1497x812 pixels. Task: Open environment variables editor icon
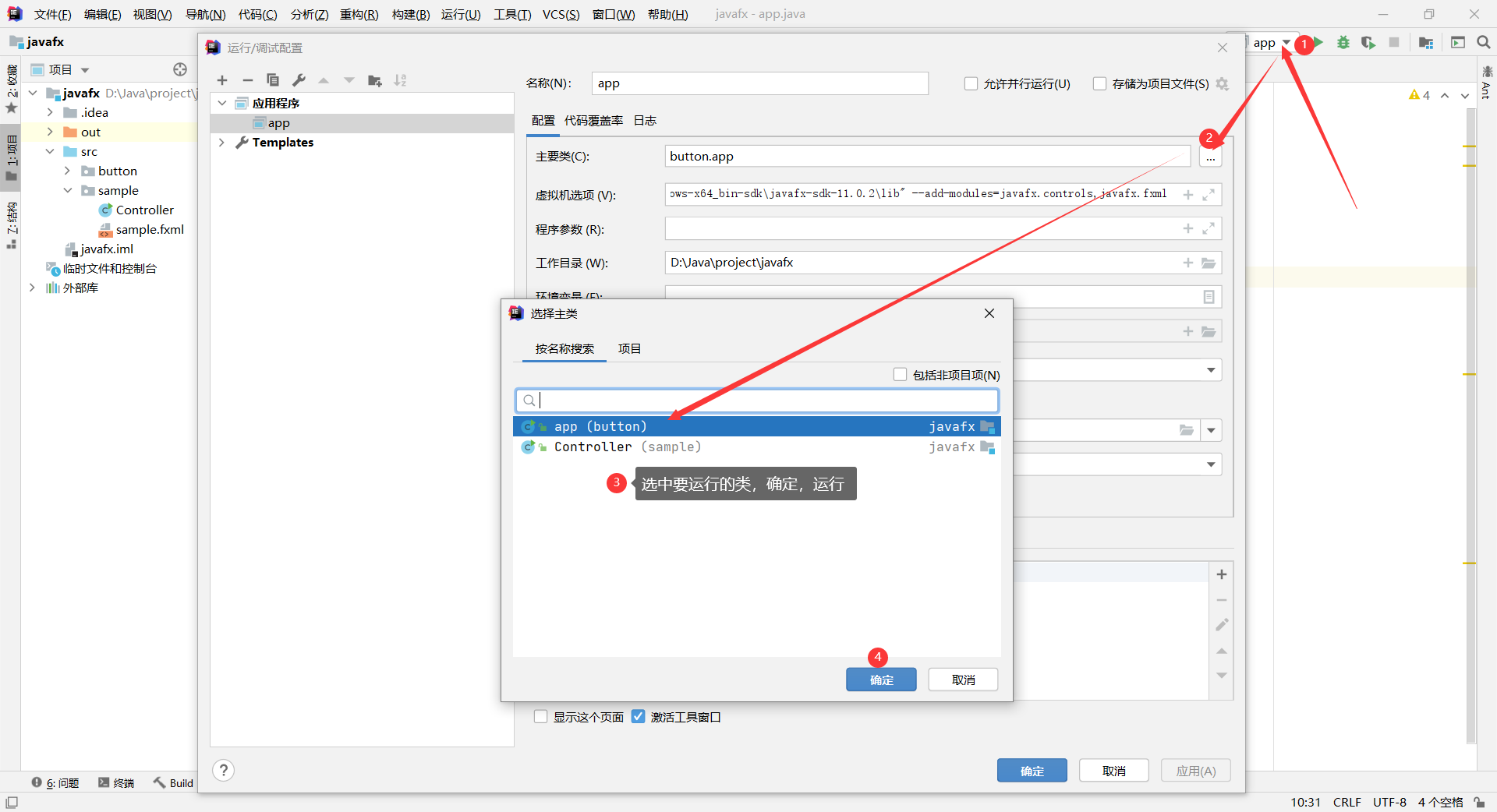point(1209,297)
